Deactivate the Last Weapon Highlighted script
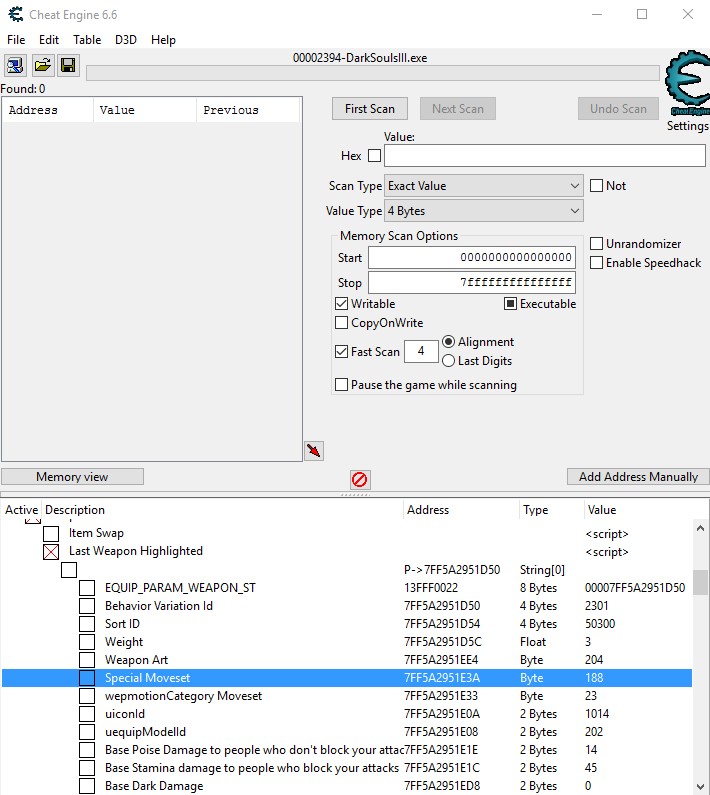 (x=51, y=552)
